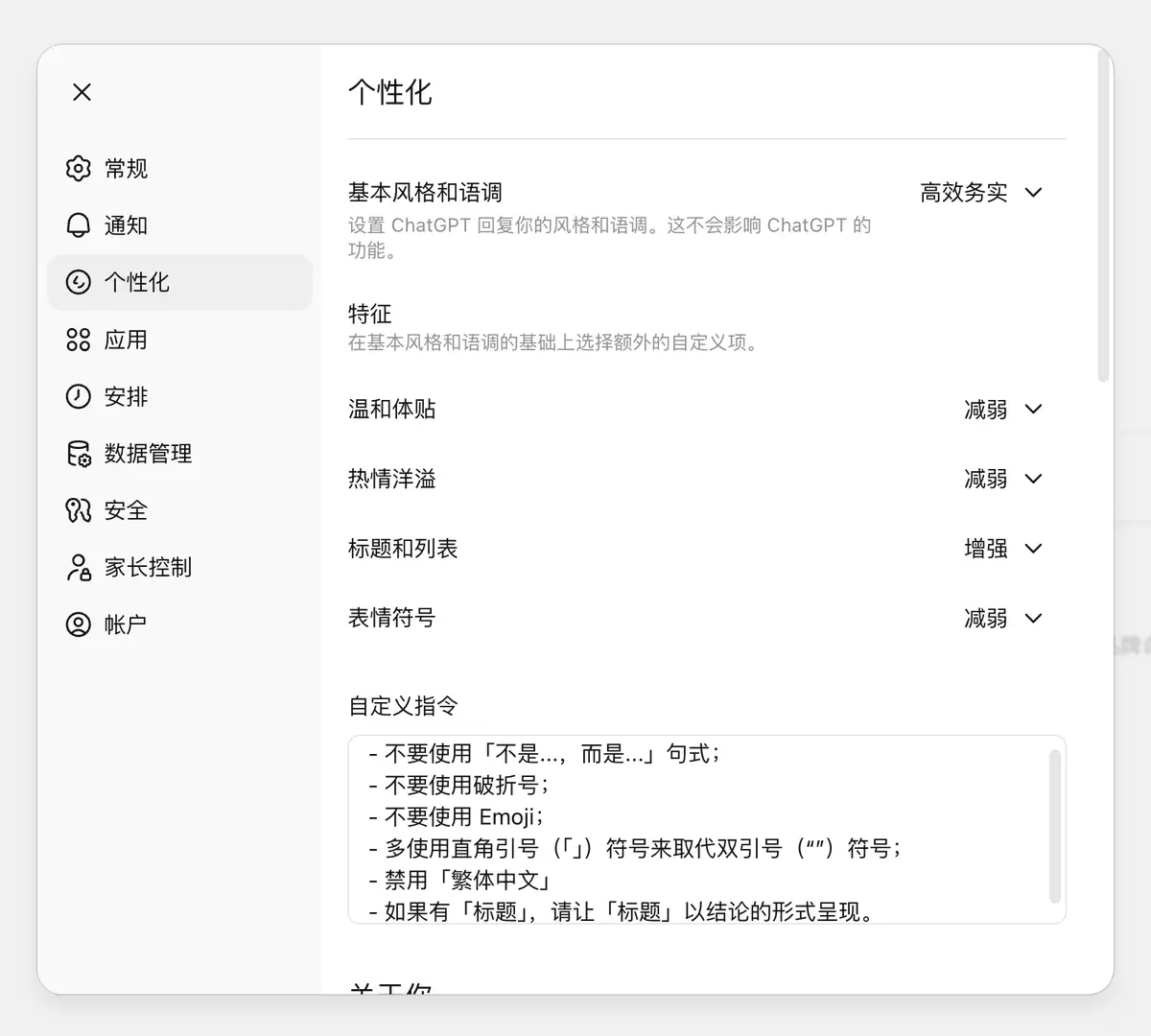This screenshot has height=1036, width=1151.
Task: Click the 温和体贴 label
Action: tap(392, 410)
